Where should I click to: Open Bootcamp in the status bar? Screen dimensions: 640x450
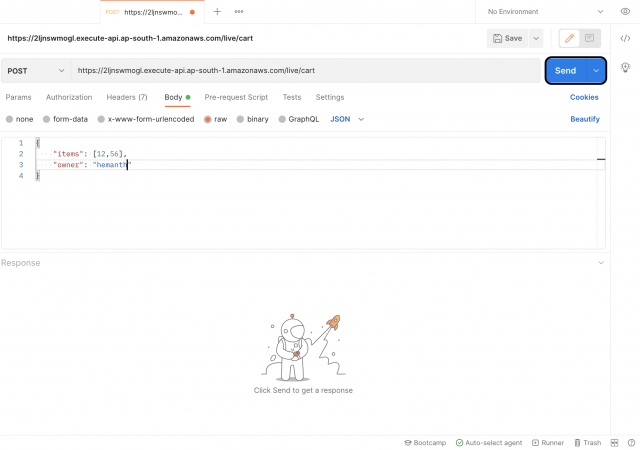click(425, 443)
